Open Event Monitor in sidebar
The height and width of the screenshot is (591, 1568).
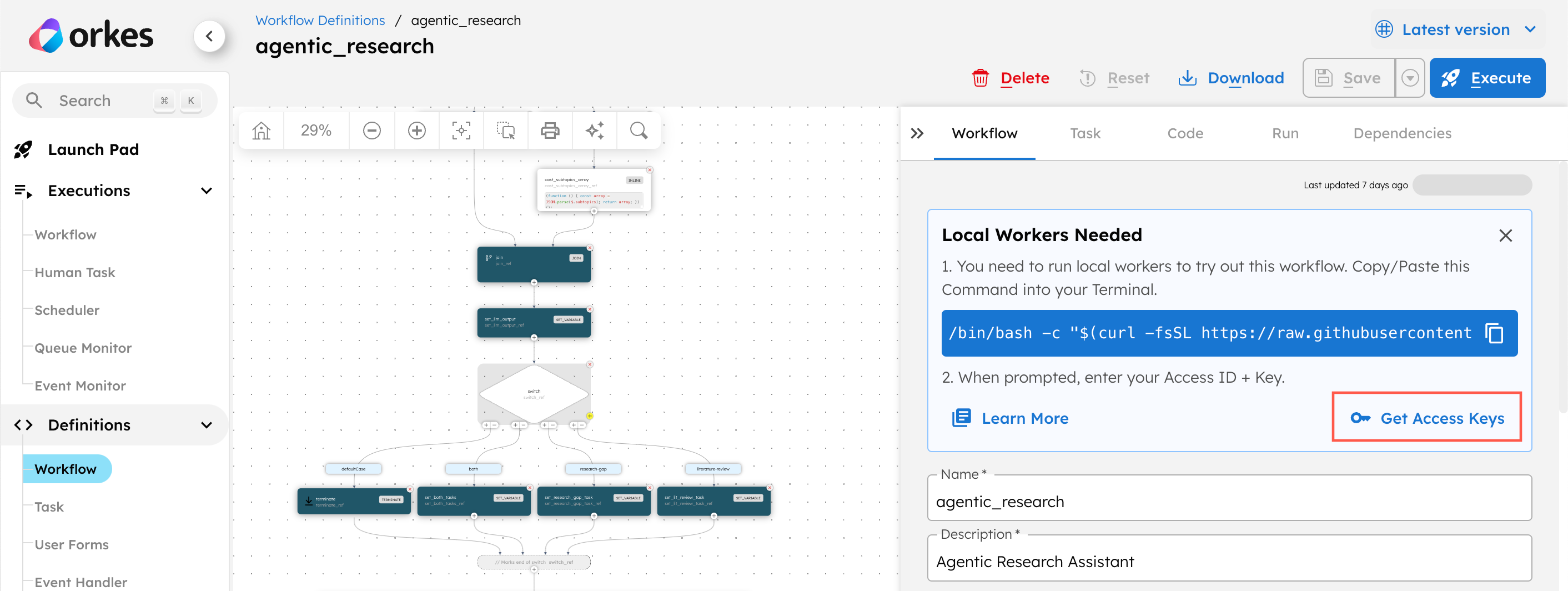80,386
